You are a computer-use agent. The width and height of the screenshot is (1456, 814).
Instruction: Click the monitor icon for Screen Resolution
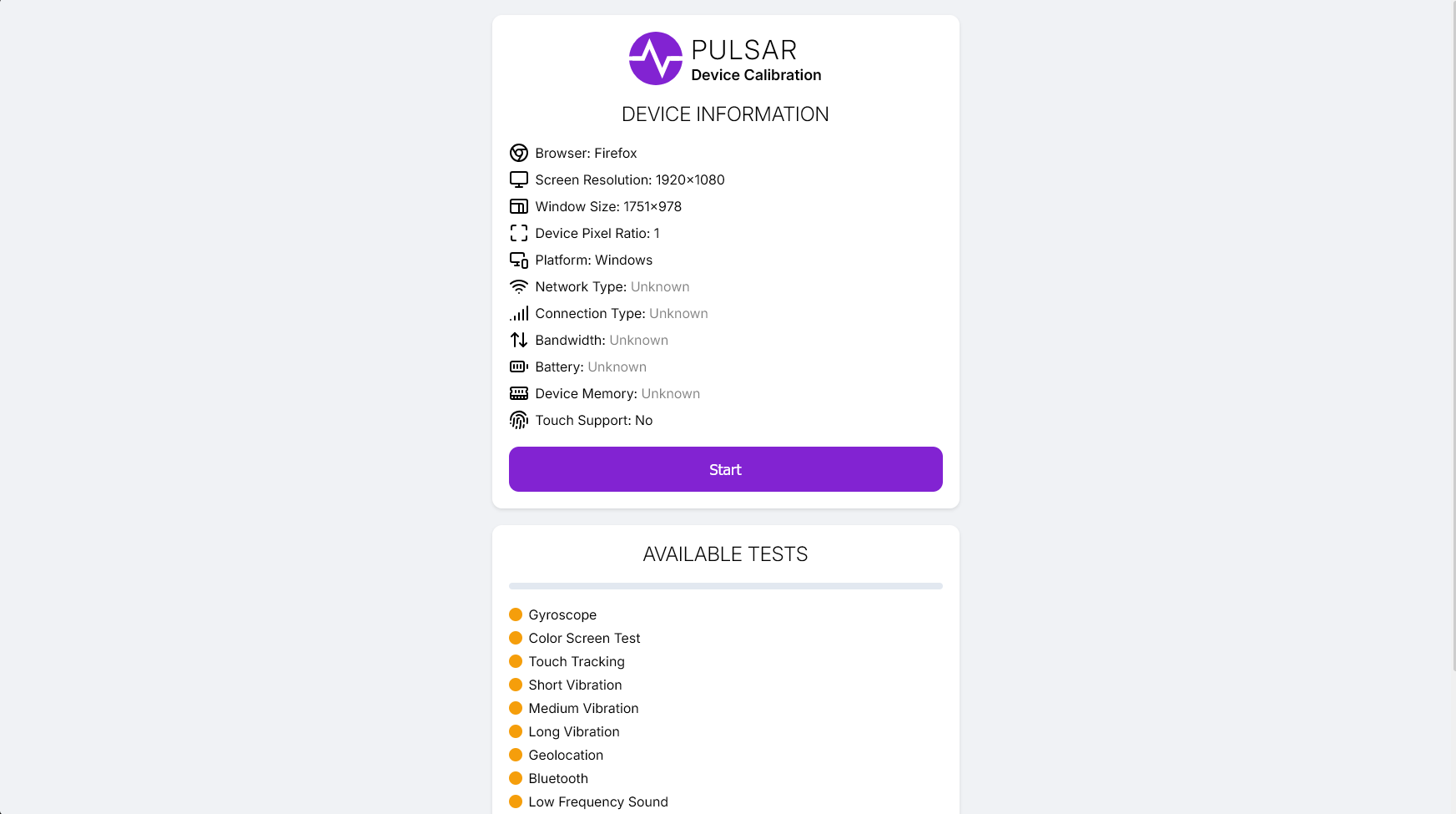(x=519, y=179)
